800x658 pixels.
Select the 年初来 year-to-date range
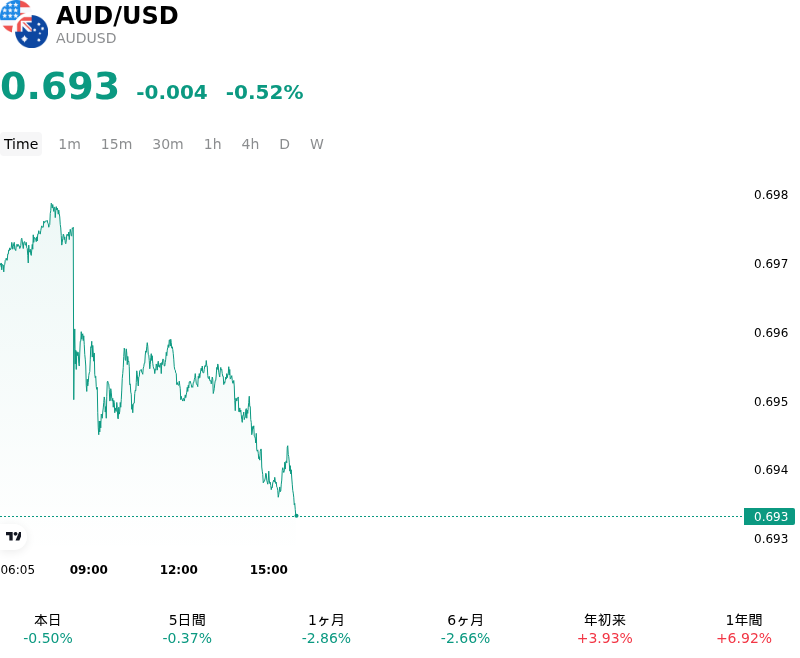click(605, 629)
